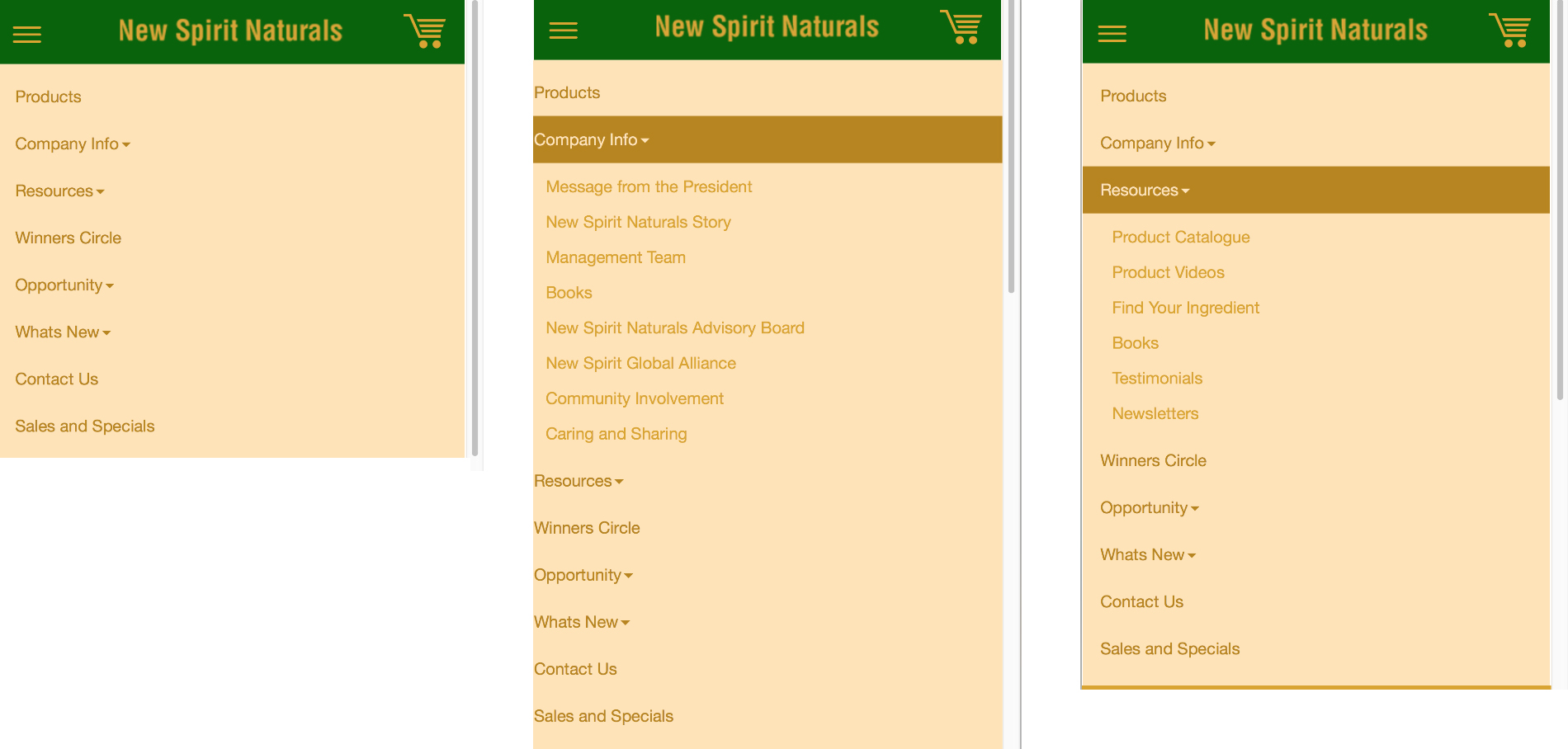Click the middle panel vertical scrollbar
This screenshot has width=1568, height=749.
pyautogui.click(x=1012, y=147)
